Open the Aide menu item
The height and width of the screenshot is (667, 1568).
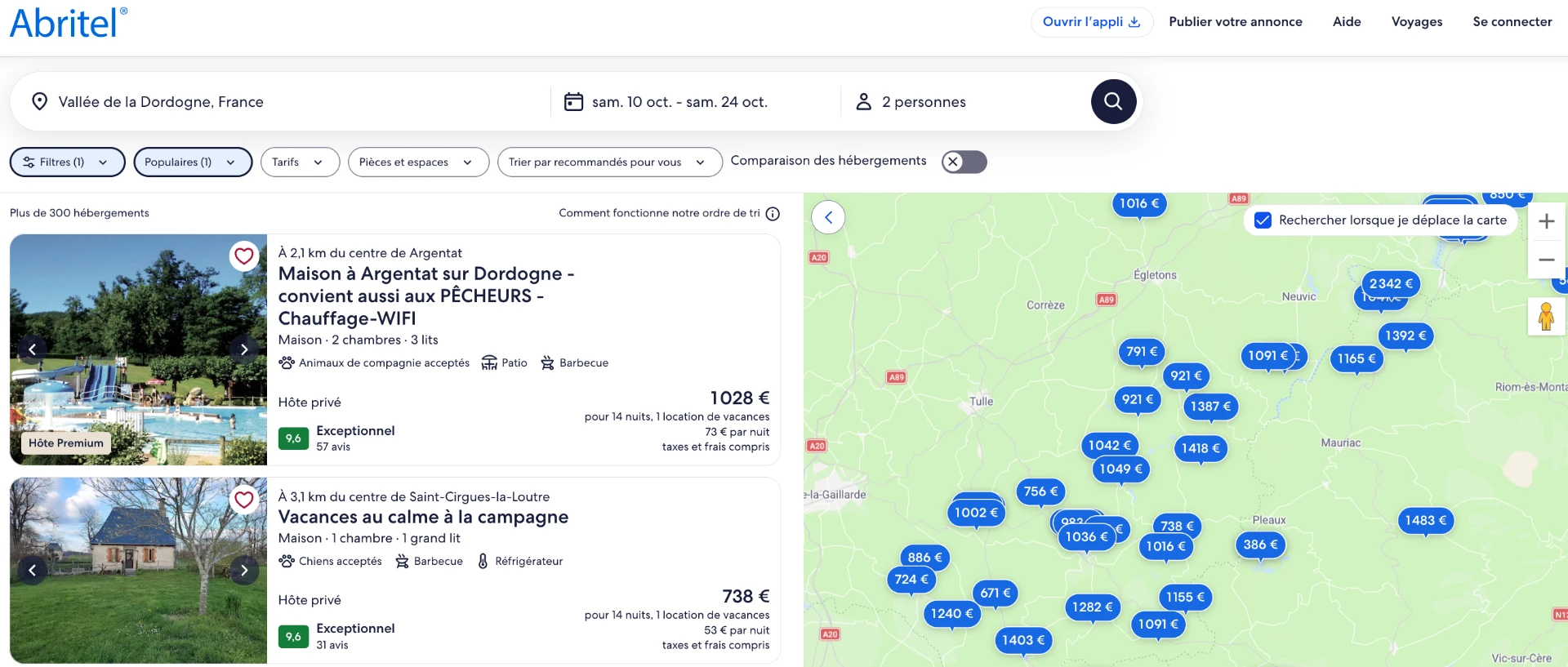1347,22
